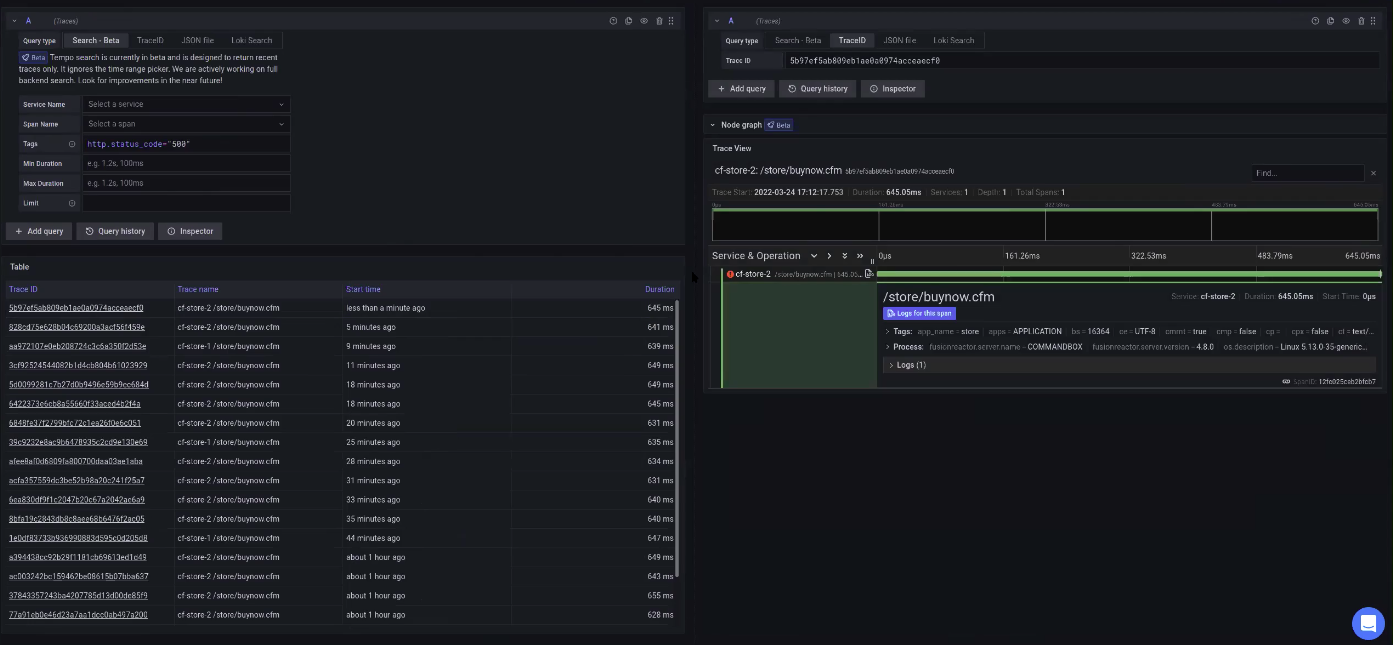Expand the Tags section of the span

(887, 331)
